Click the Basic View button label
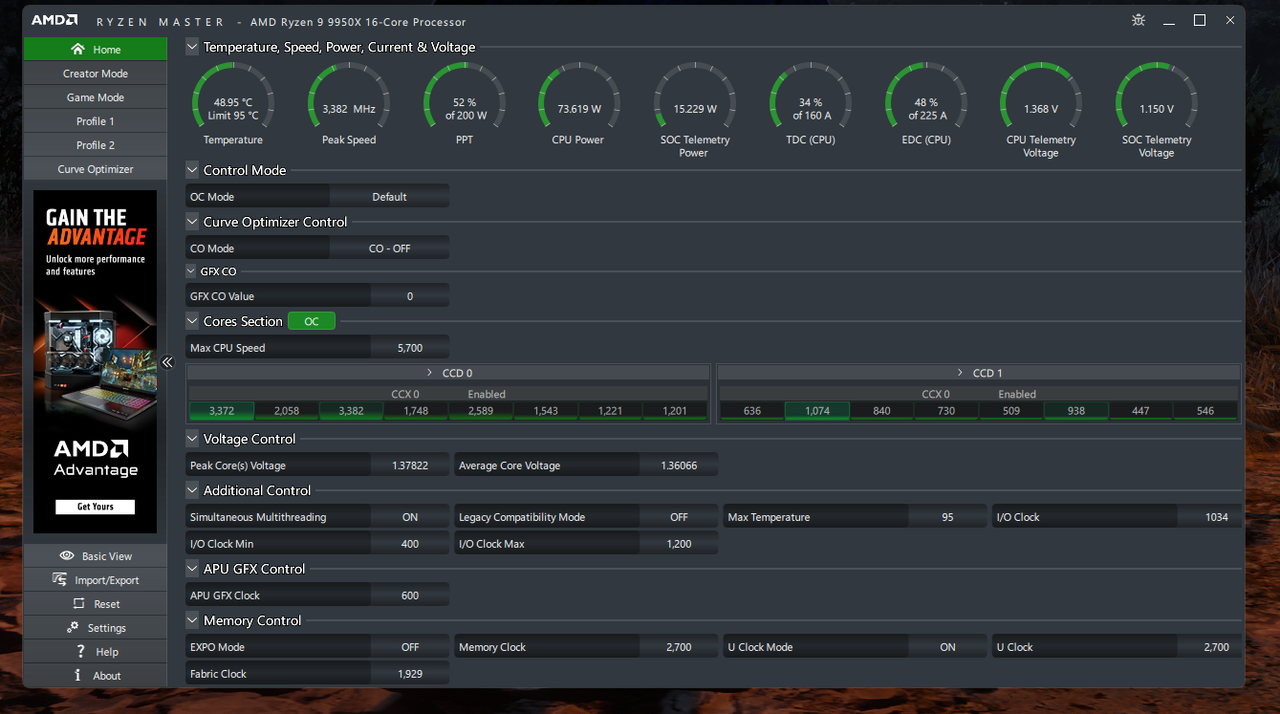 [107, 556]
